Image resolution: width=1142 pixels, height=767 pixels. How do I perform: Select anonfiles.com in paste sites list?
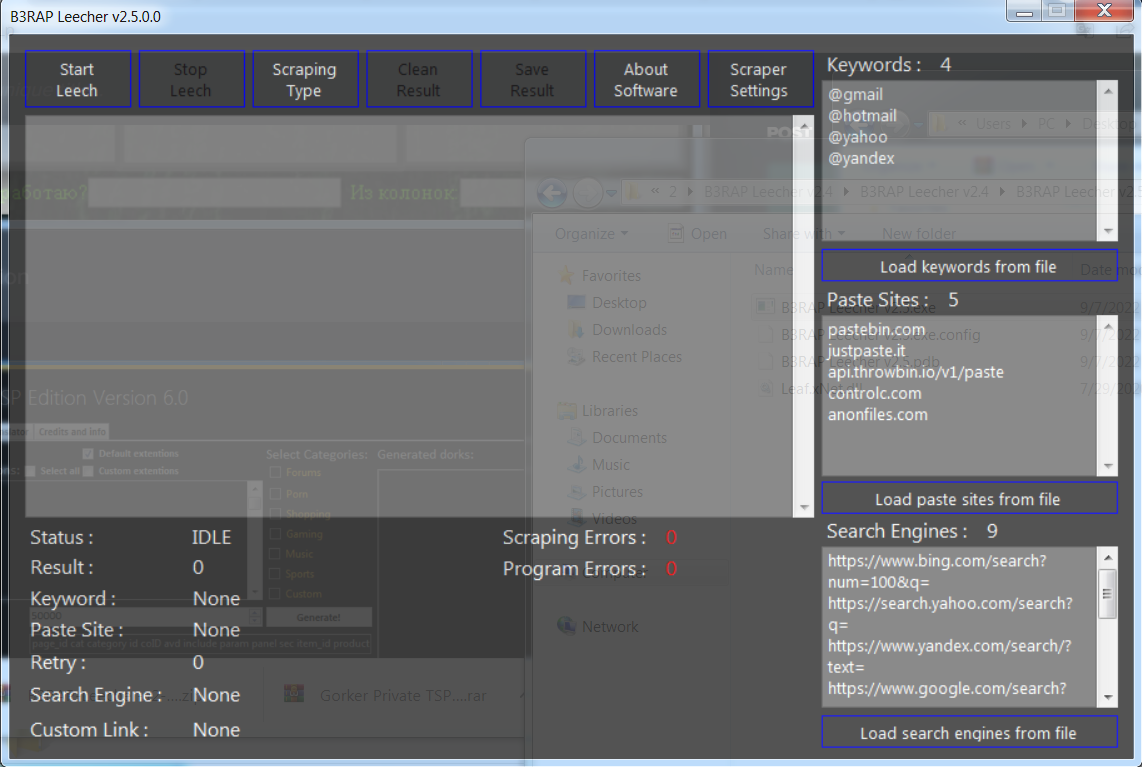pyautogui.click(x=878, y=414)
